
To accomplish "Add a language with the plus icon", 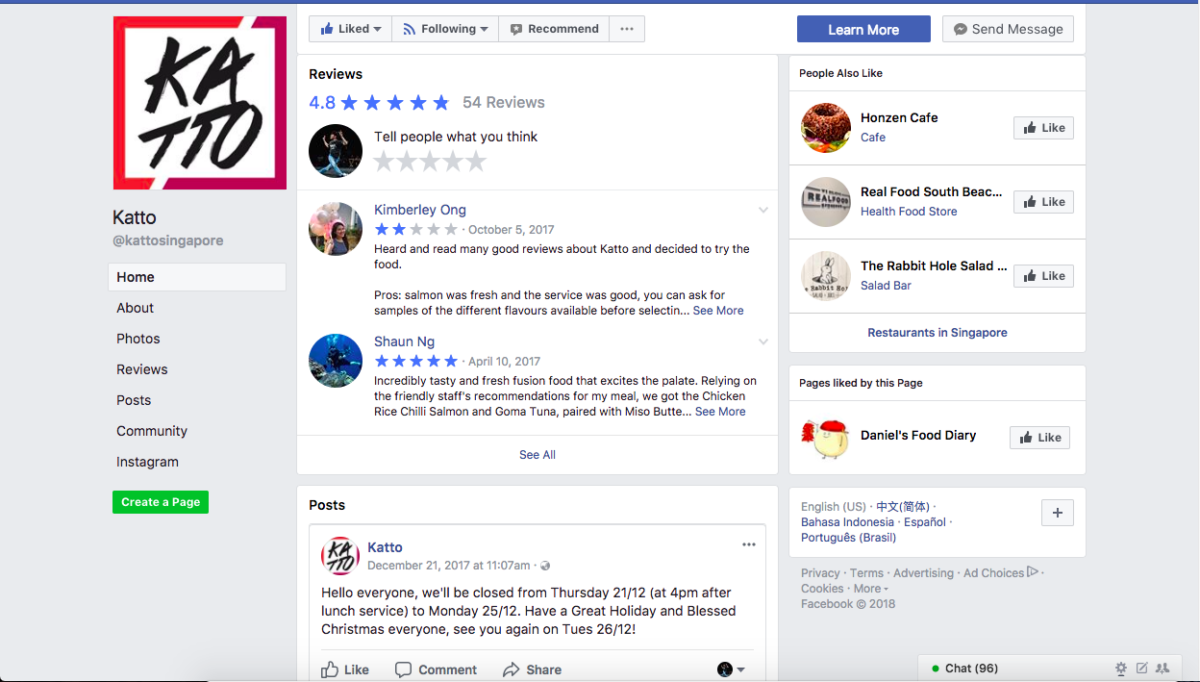I will [1057, 512].
